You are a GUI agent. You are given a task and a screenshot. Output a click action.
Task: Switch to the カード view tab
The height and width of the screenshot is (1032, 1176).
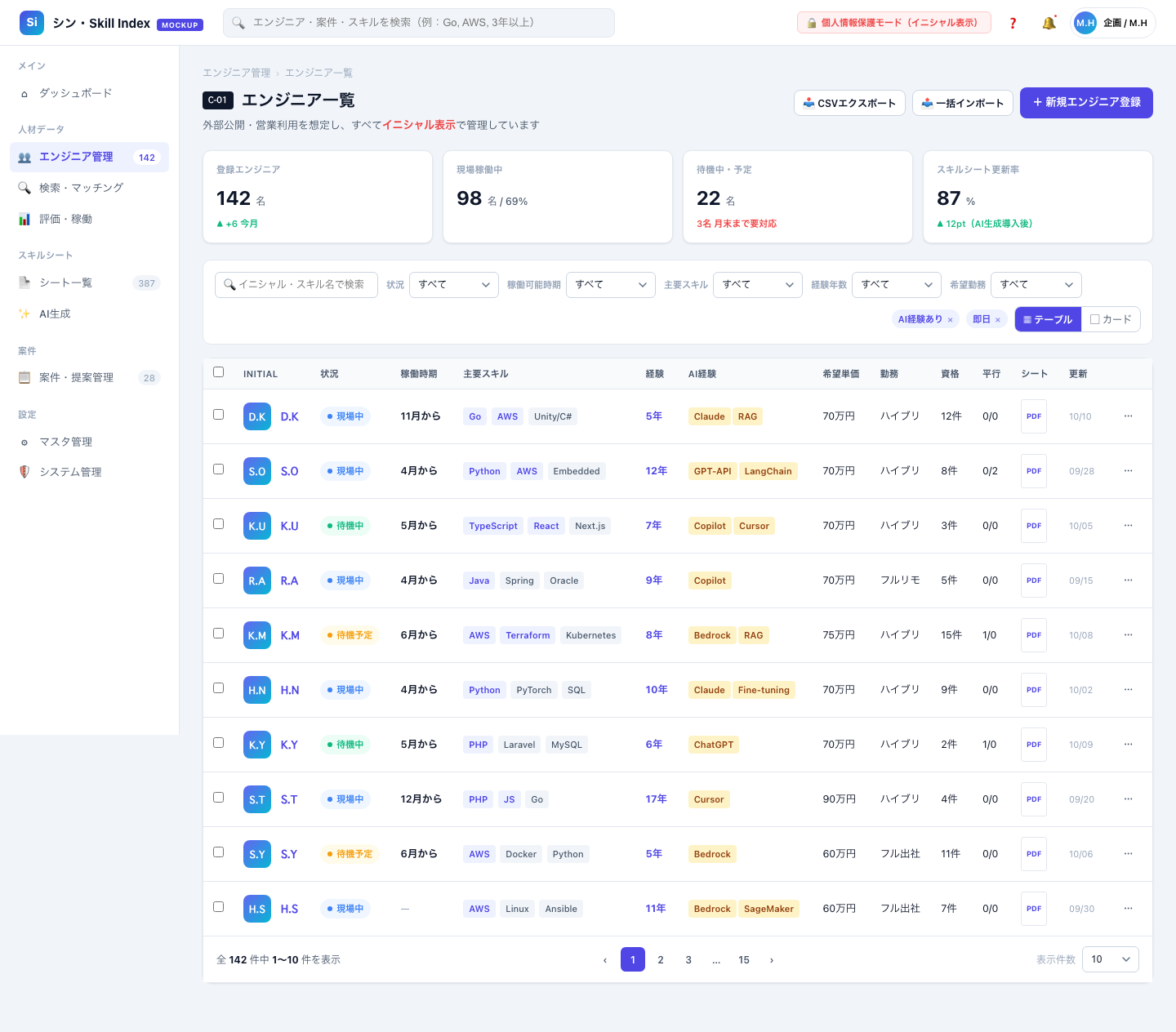coord(1111,319)
